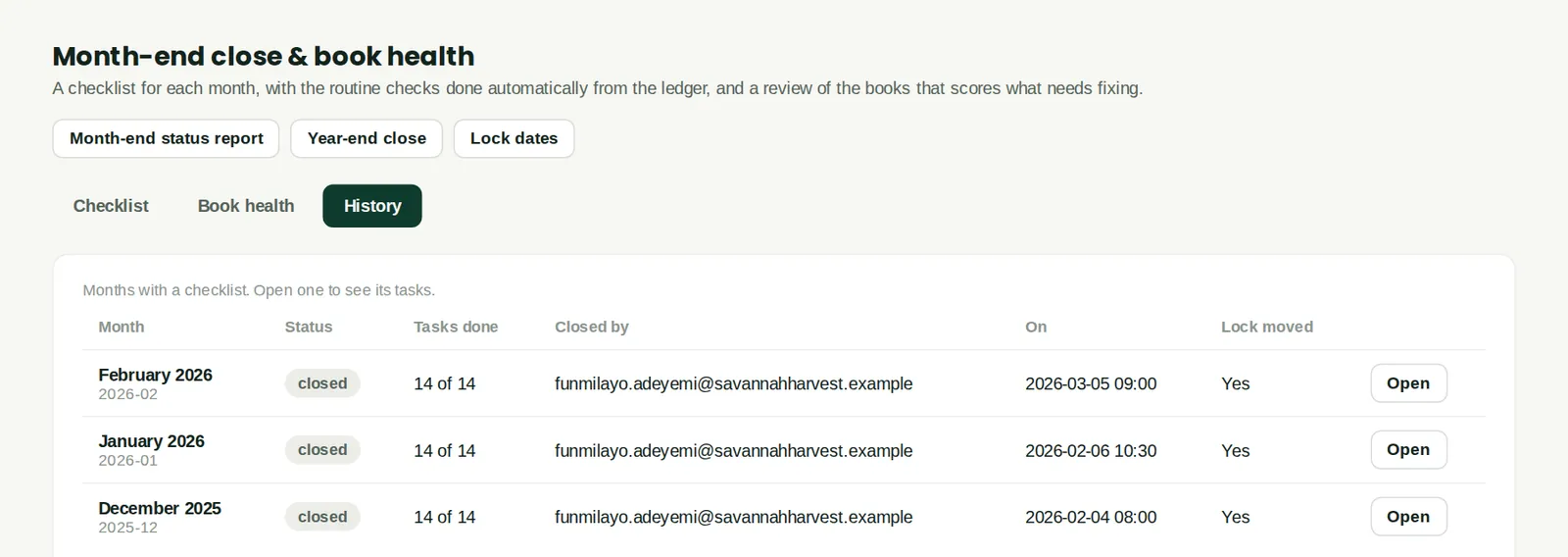This screenshot has height=557, width=1568.
Task: Click the closer's email in the January row
Action: tap(733, 451)
